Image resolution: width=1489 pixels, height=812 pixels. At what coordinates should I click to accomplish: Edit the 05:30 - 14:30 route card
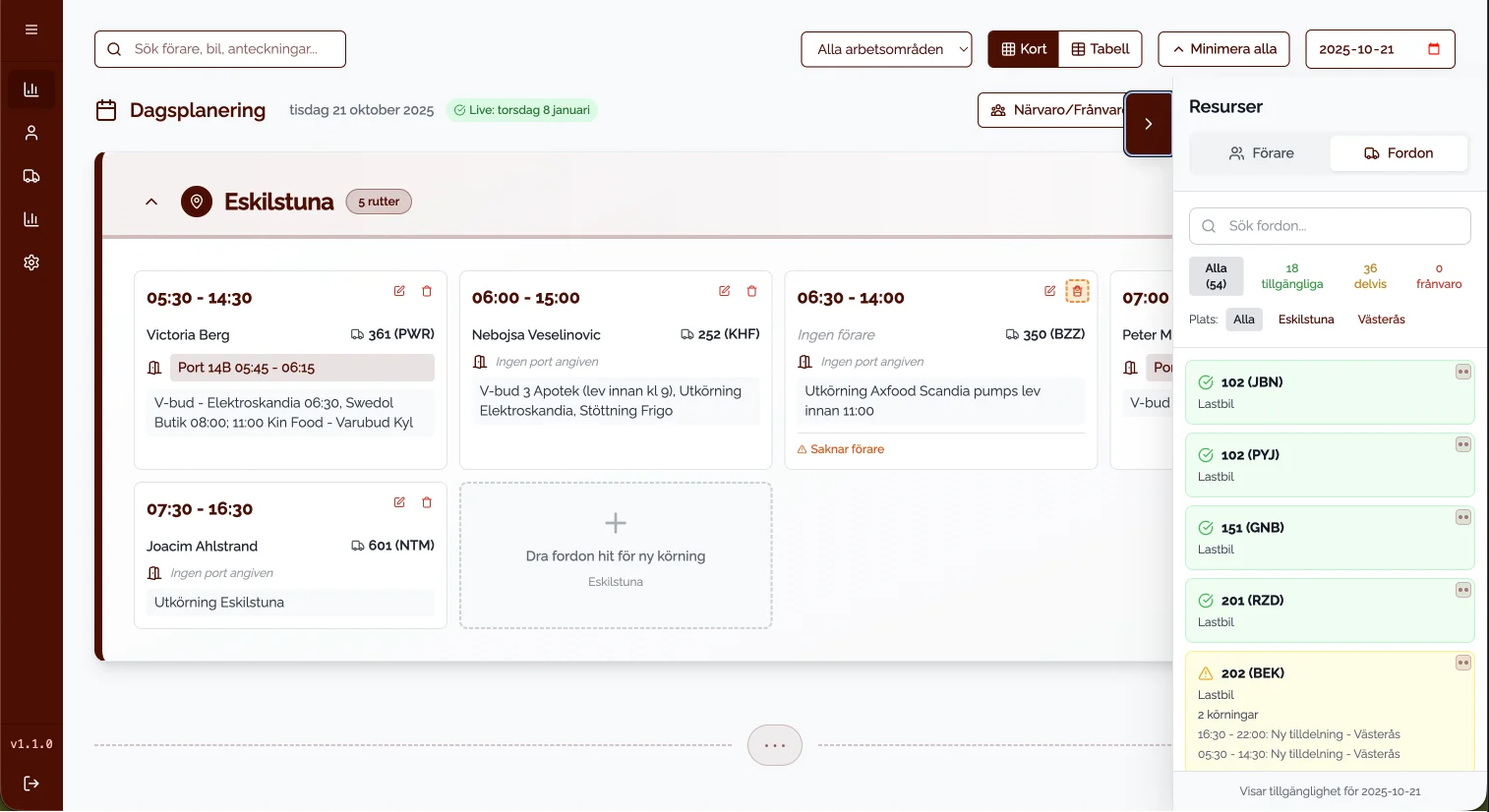pos(399,291)
